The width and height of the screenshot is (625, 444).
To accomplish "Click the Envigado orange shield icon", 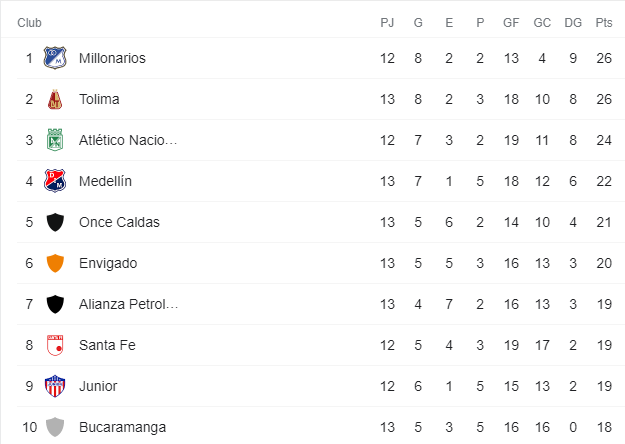I will (55, 263).
